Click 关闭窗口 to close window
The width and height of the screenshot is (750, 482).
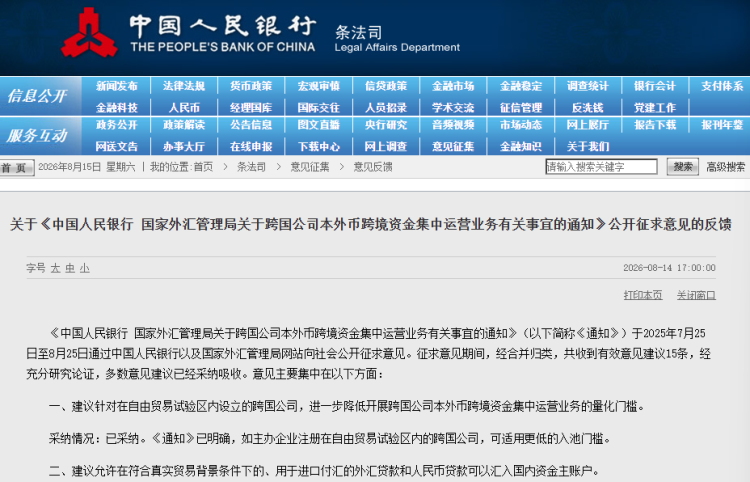tap(696, 295)
